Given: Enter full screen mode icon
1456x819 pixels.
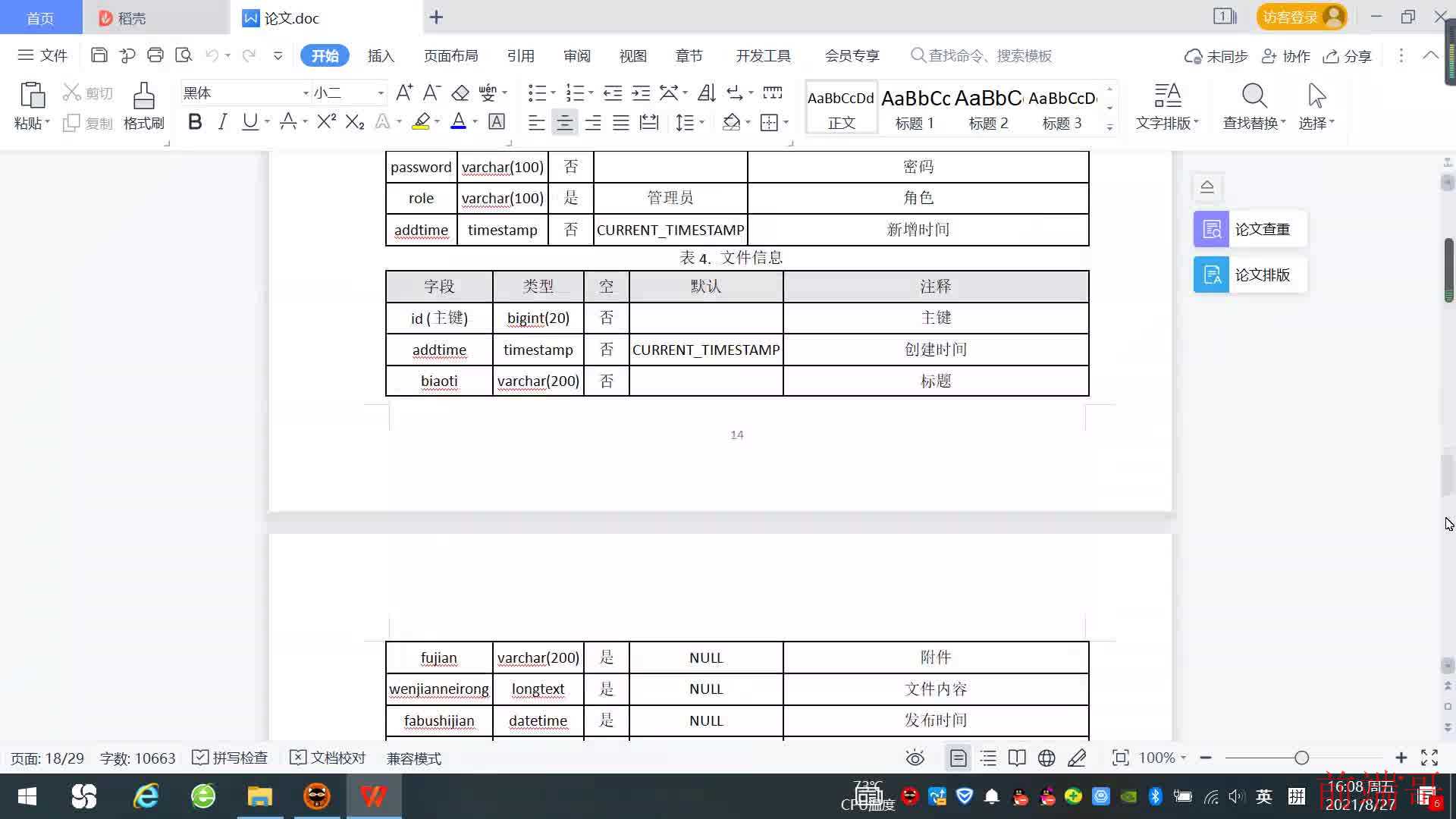Looking at the screenshot, I should (1429, 758).
